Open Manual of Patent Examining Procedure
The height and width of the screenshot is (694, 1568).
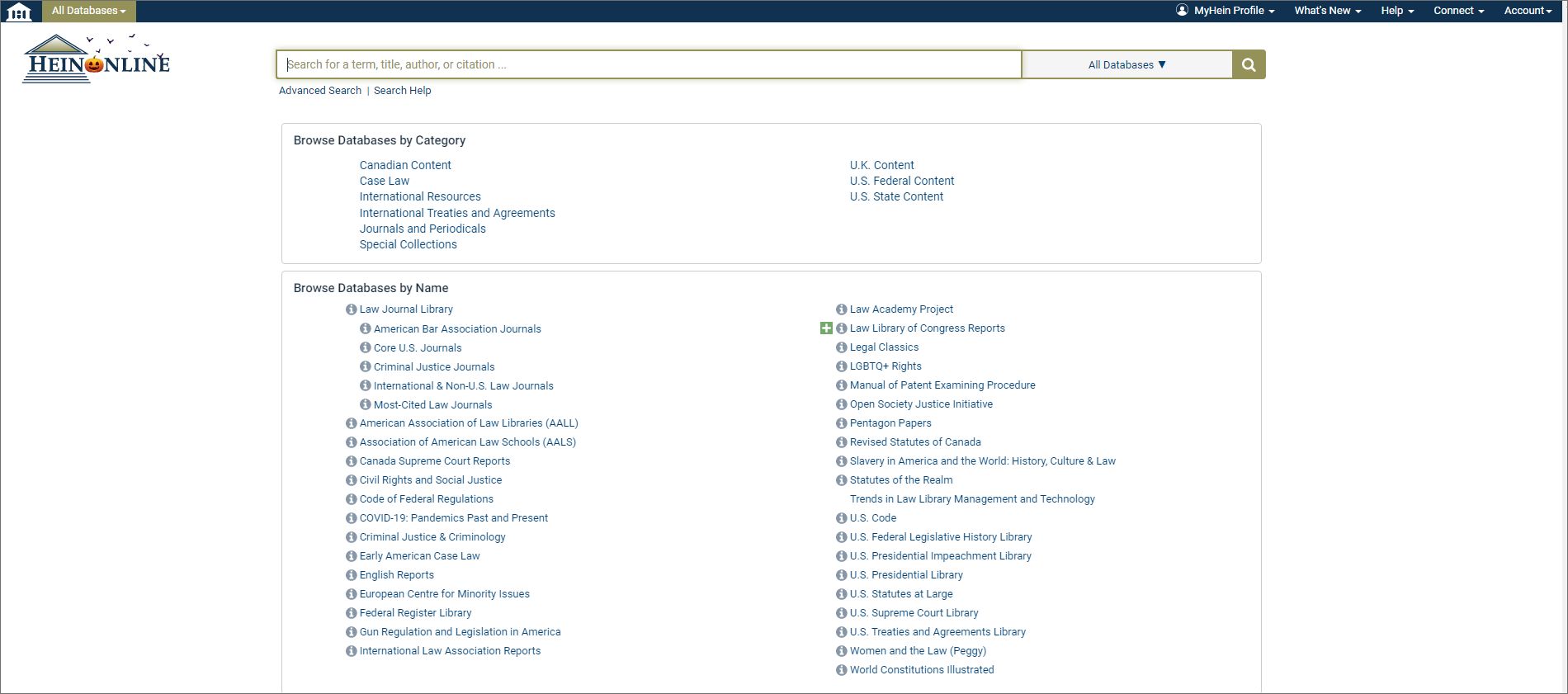click(x=942, y=385)
